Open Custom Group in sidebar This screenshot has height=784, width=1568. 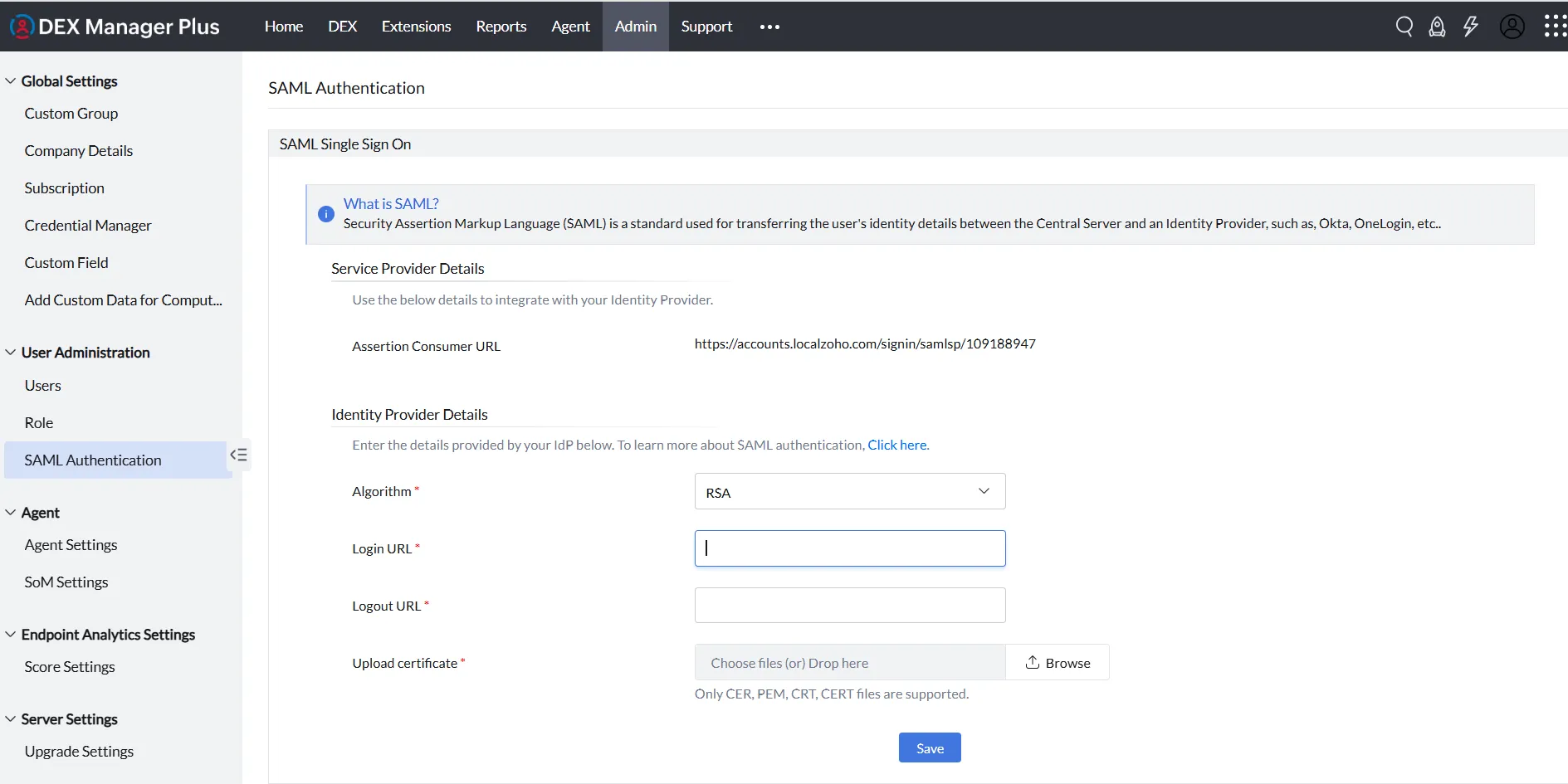point(71,114)
